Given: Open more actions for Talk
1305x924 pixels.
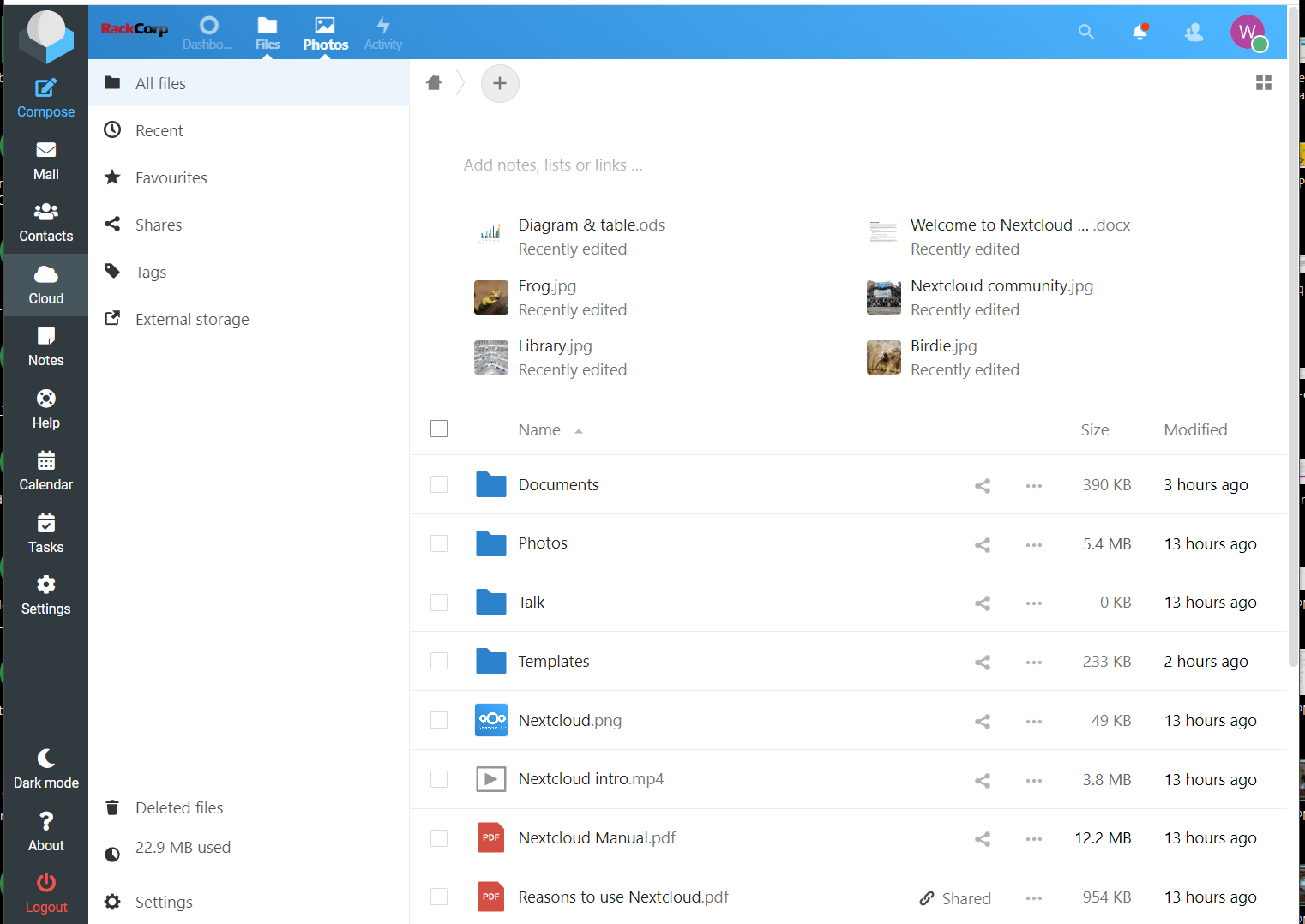Looking at the screenshot, I should (1034, 603).
